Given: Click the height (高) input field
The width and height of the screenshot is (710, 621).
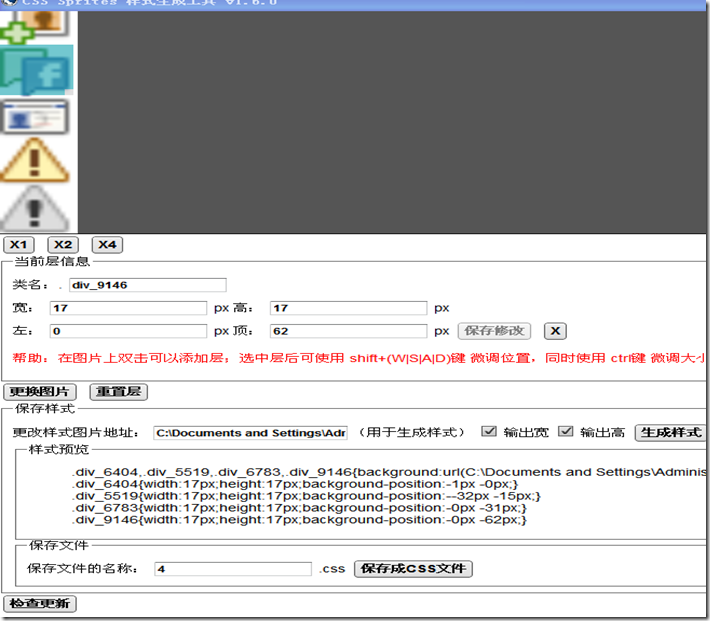Looking at the screenshot, I should (348, 308).
